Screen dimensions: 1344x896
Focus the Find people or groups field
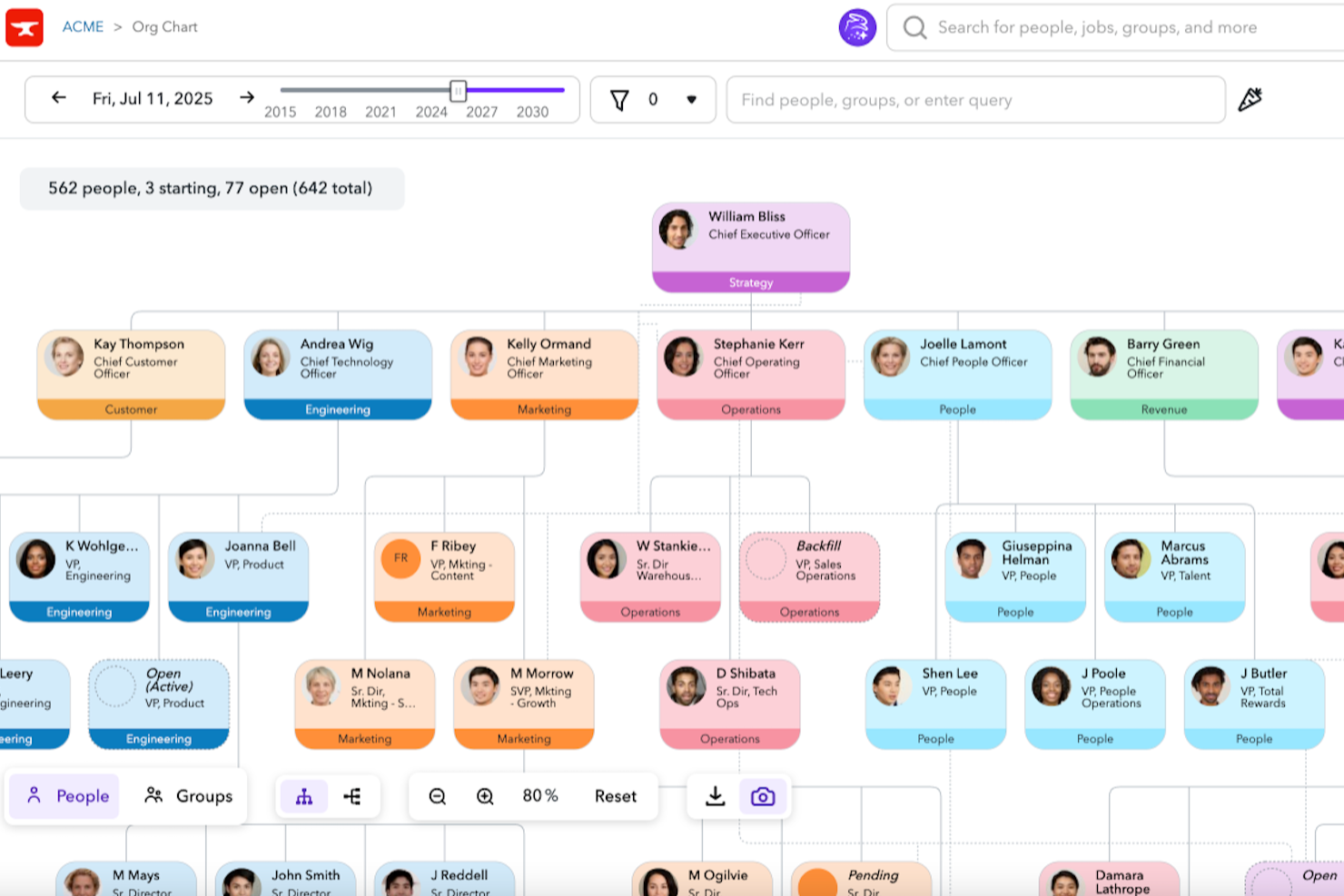(976, 100)
